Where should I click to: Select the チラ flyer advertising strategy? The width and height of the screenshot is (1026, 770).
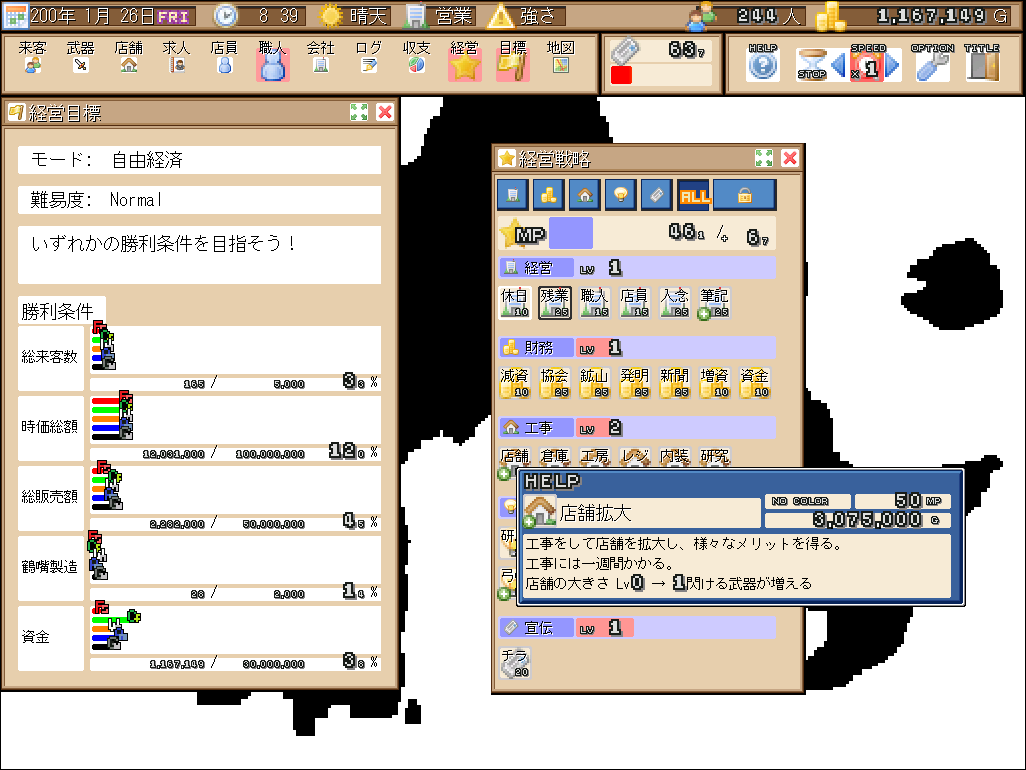(x=515, y=662)
